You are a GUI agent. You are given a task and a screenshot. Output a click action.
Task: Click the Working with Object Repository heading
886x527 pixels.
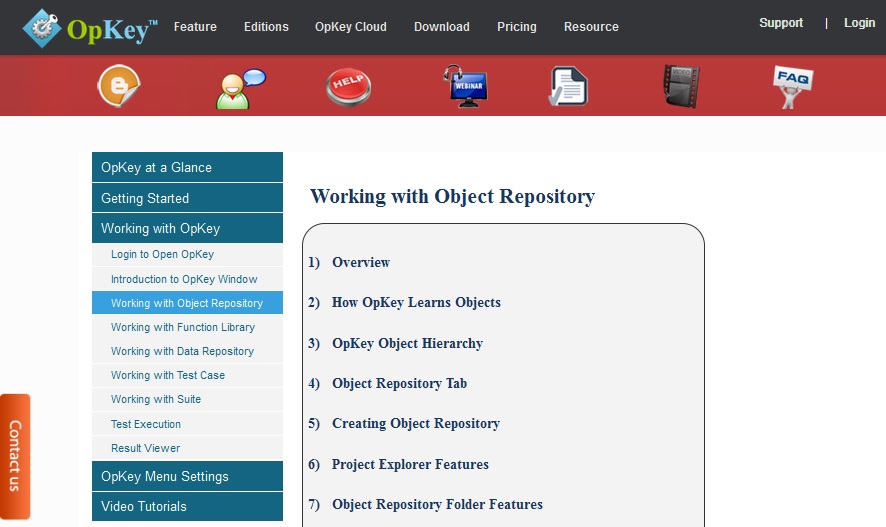pyautogui.click(x=453, y=196)
